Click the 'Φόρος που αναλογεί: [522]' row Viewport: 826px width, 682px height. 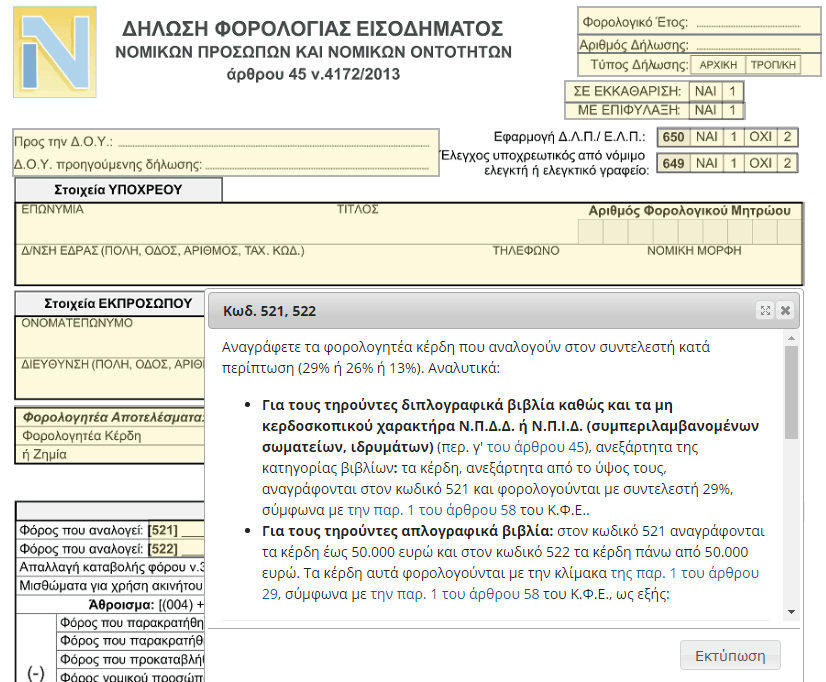point(111,549)
